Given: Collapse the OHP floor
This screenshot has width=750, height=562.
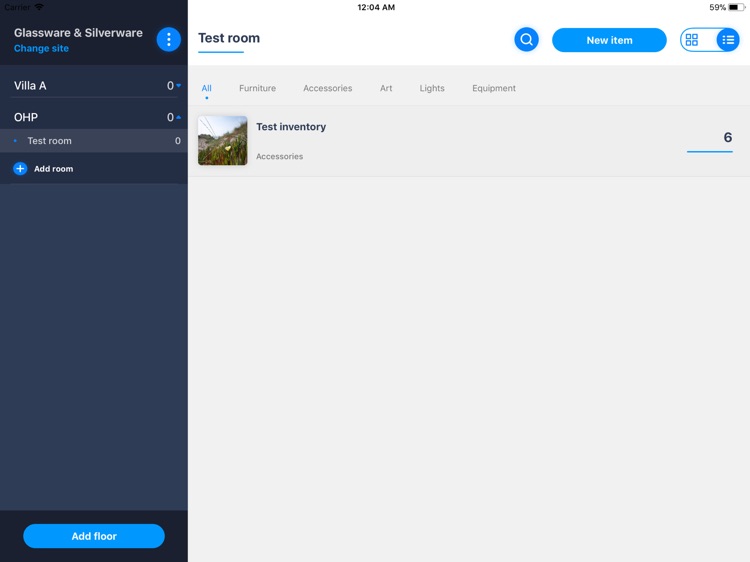Looking at the screenshot, I should [x=178, y=117].
